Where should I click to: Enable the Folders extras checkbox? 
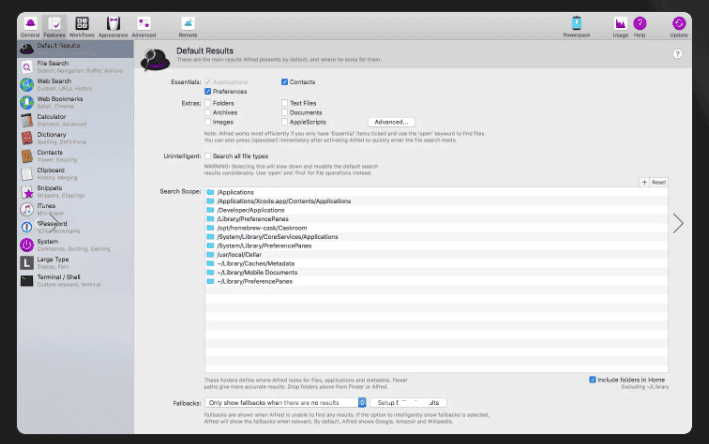208,103
